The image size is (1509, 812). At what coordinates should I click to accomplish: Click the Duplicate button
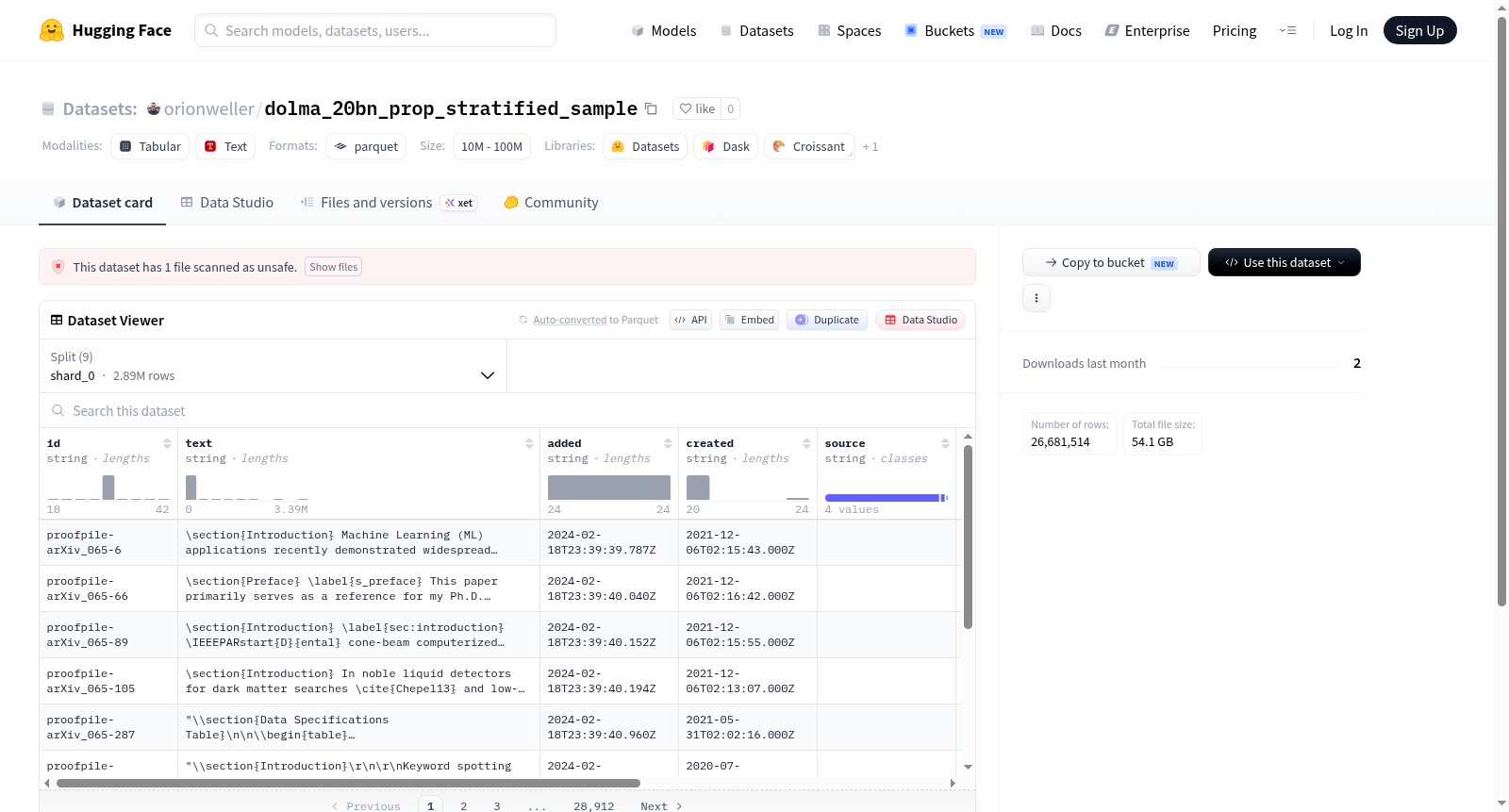(x=827, y=320)
